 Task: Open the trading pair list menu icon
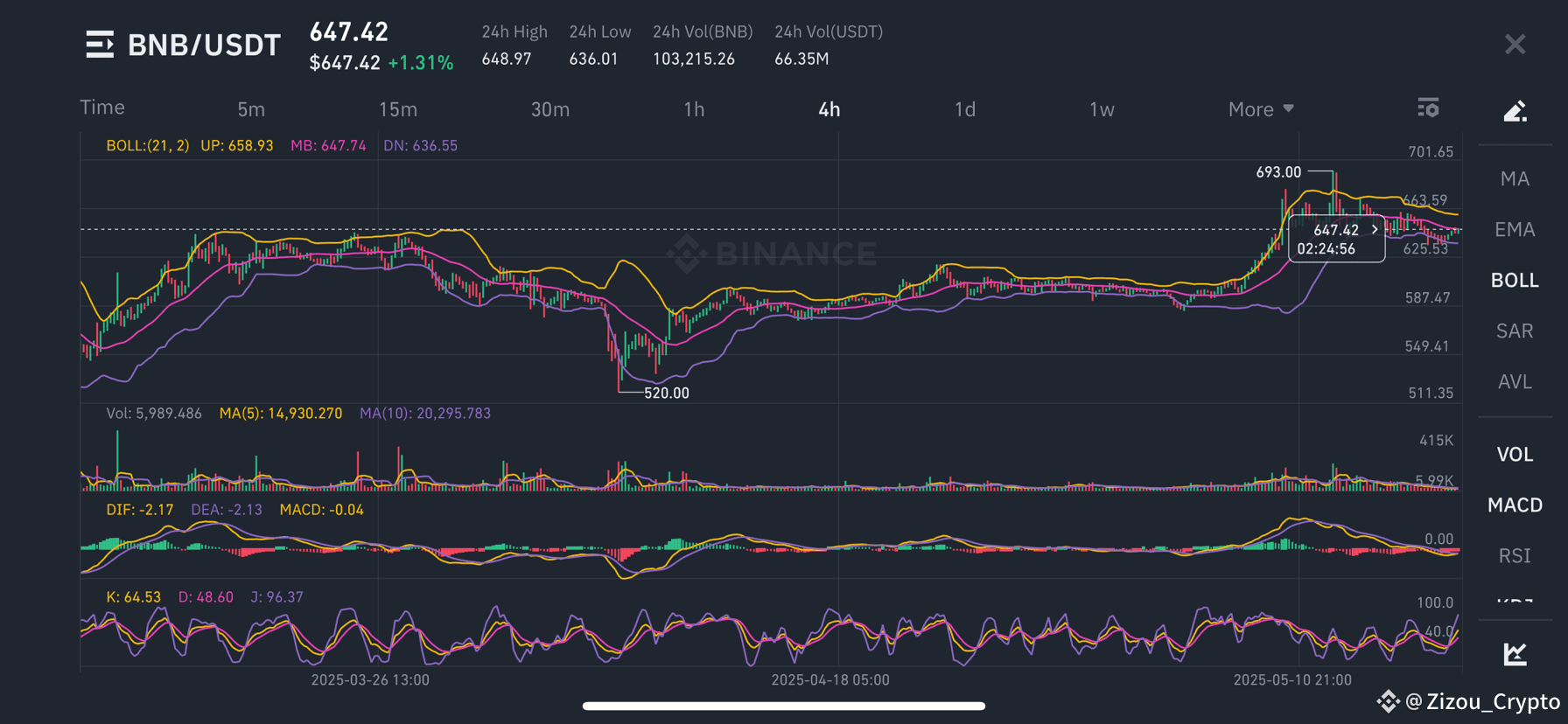point(100,44)
